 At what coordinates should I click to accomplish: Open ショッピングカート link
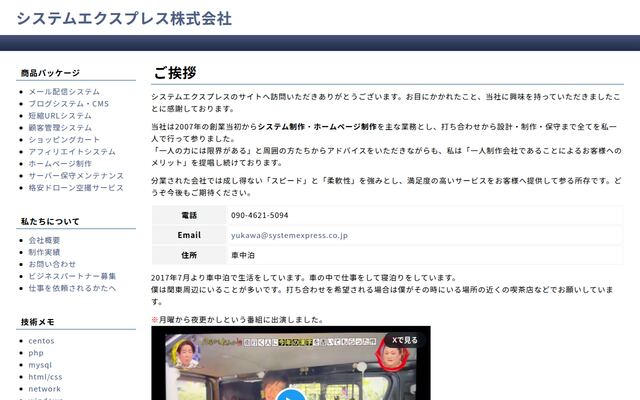coord(64,140)
